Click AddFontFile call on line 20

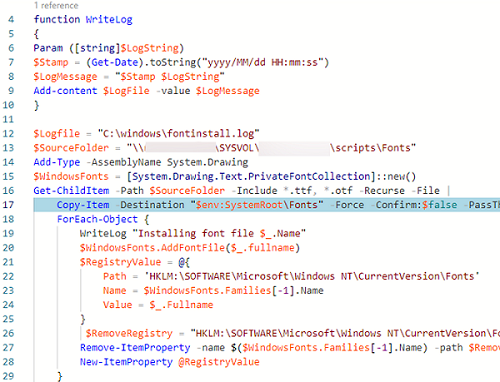(193, 248)
